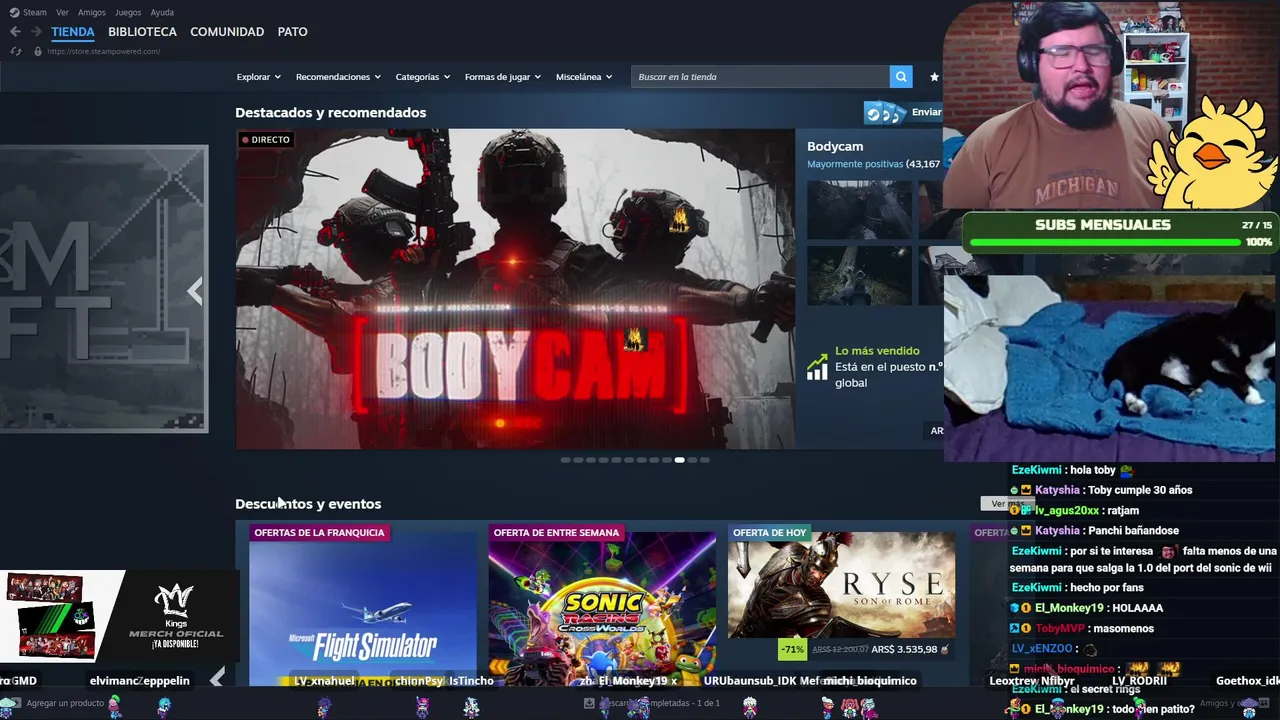Click the OFERTA DE HOY label
Image resolution: width=1280 pixels, height=720 pixels.
point(769,533)
